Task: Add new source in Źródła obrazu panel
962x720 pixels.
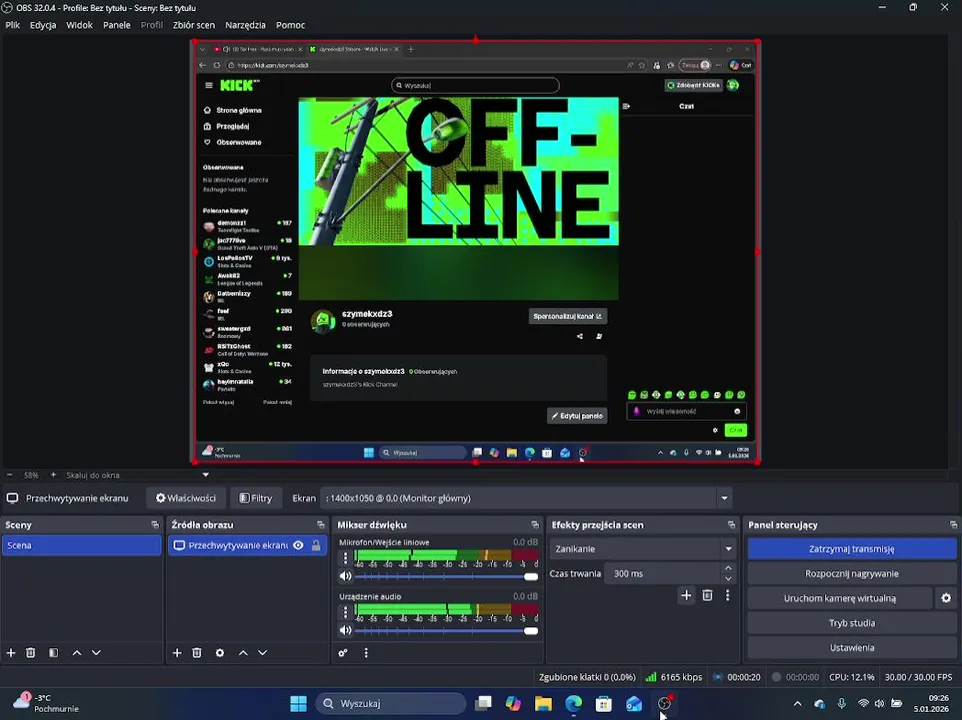Action: tap(177, 653)
